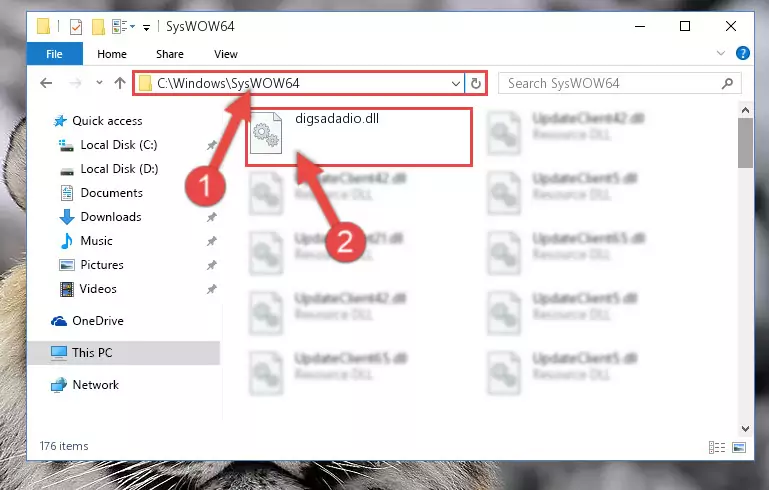Image resolution: width=769 pixels, height=490 pixels.
Task: Open Downloads in the sidebar
Action: tap(111, 217)
